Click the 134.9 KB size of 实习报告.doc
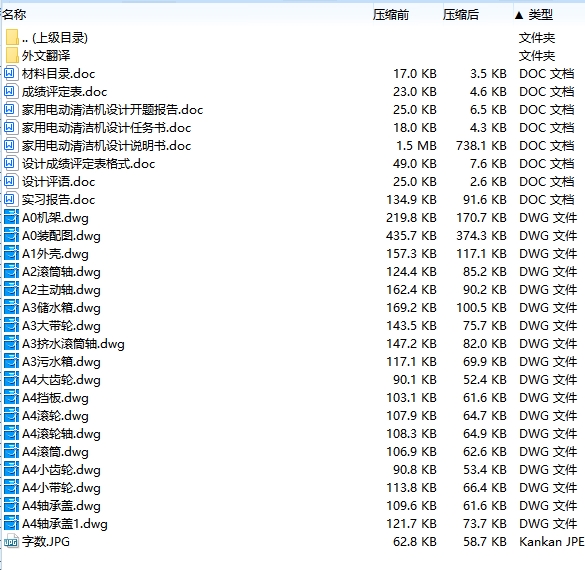 pos(412,199)
